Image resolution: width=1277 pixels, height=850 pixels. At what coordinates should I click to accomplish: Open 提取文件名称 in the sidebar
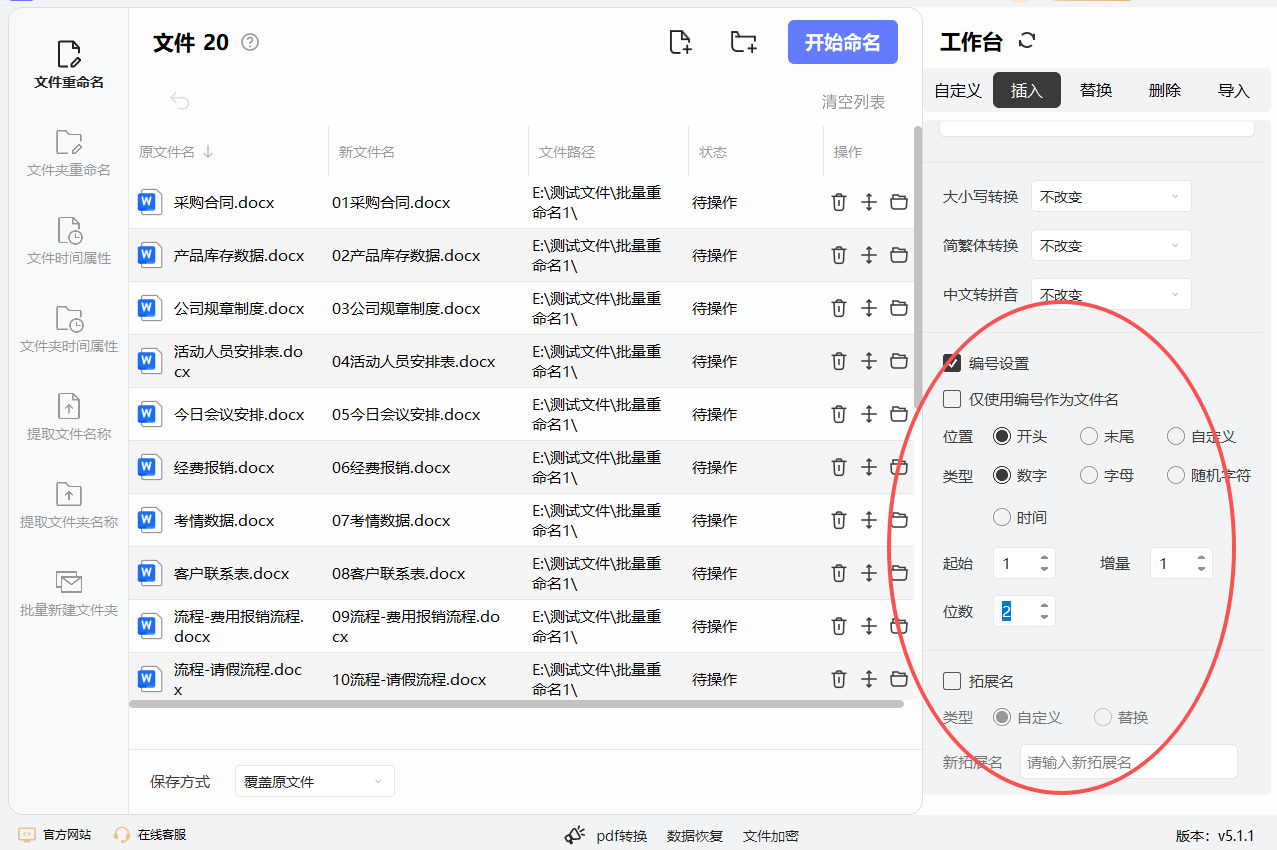pos(69,417)
